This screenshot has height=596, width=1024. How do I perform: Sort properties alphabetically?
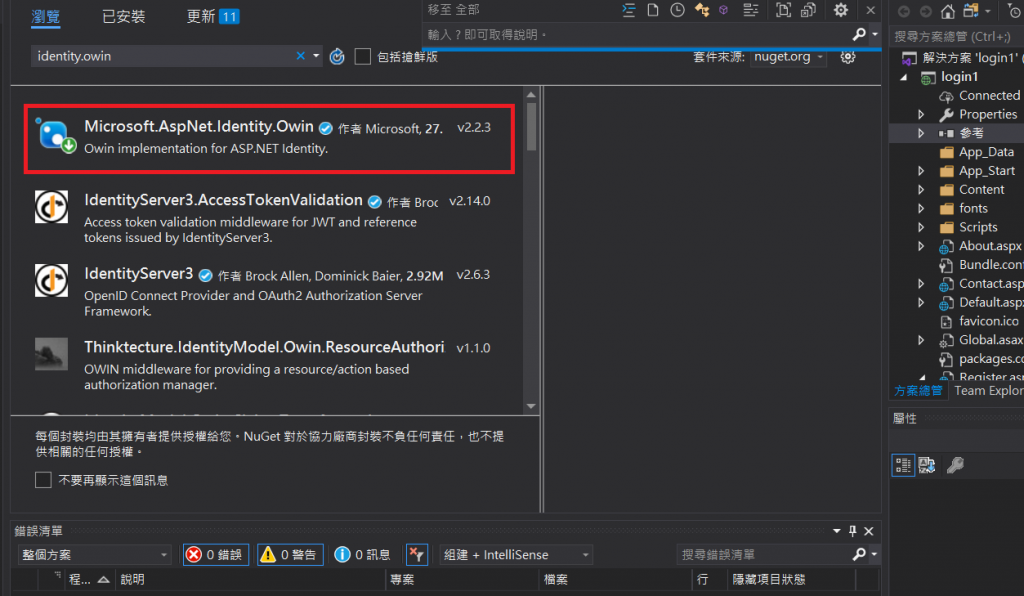927,465
